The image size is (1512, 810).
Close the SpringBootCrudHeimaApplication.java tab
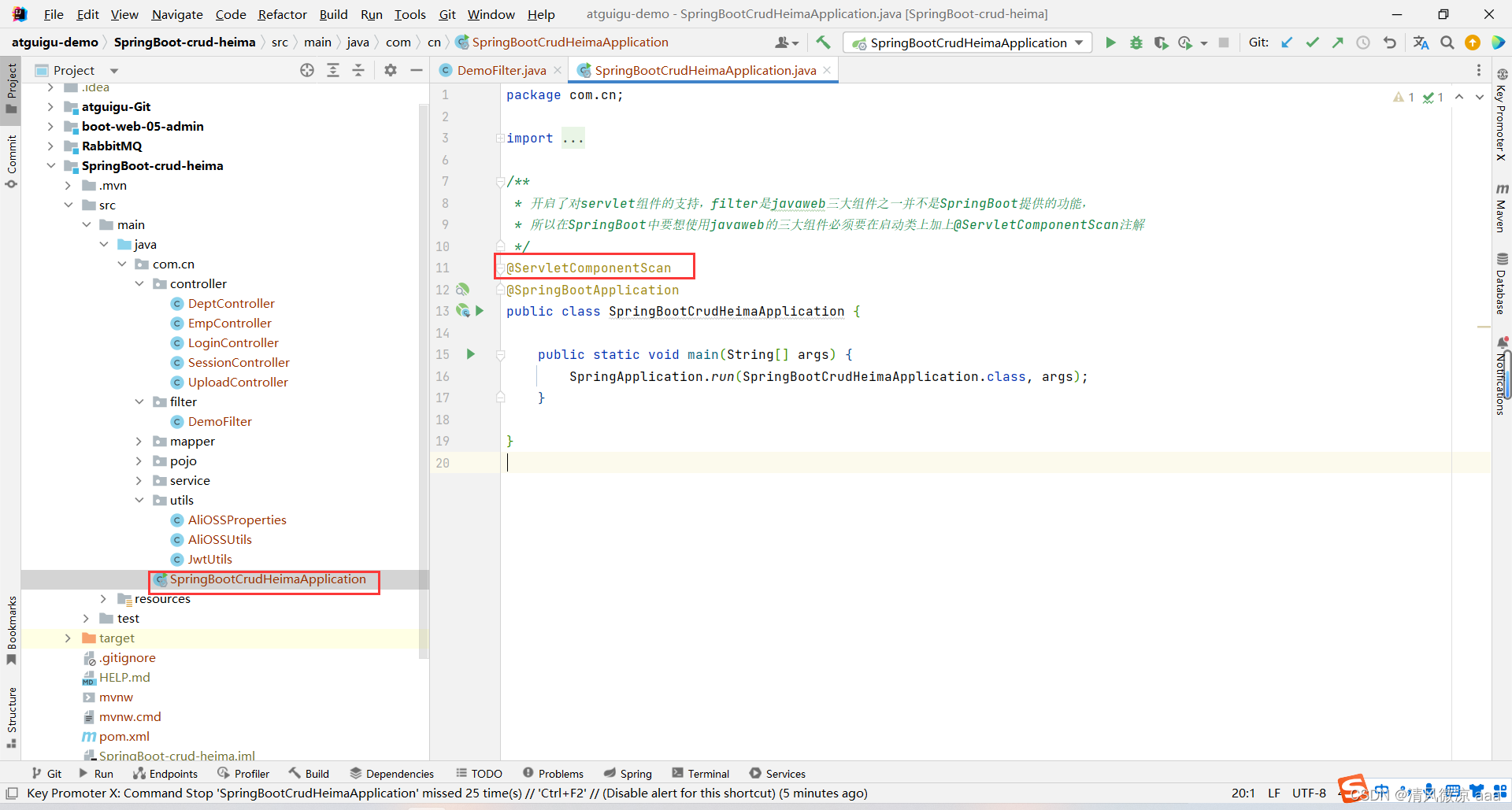tap(827, 70)
